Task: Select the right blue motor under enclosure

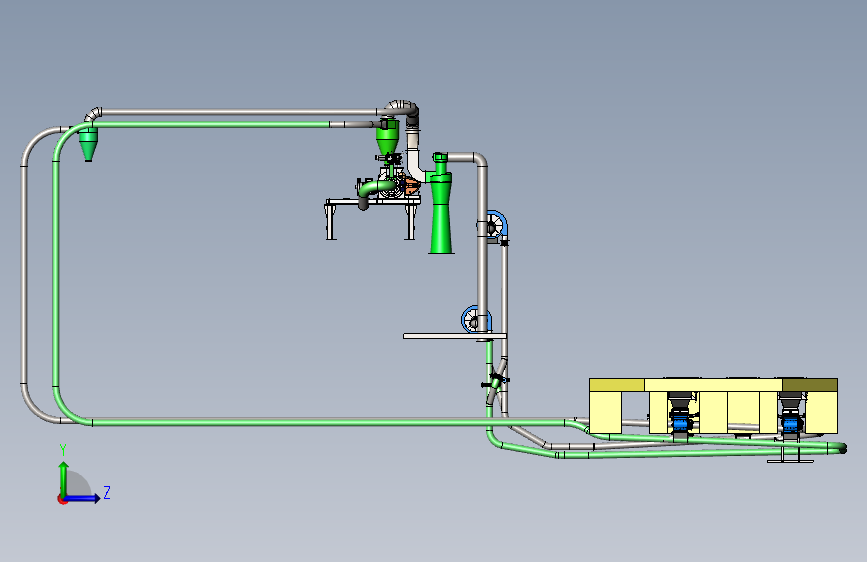Action: click(x=792, y=424)
